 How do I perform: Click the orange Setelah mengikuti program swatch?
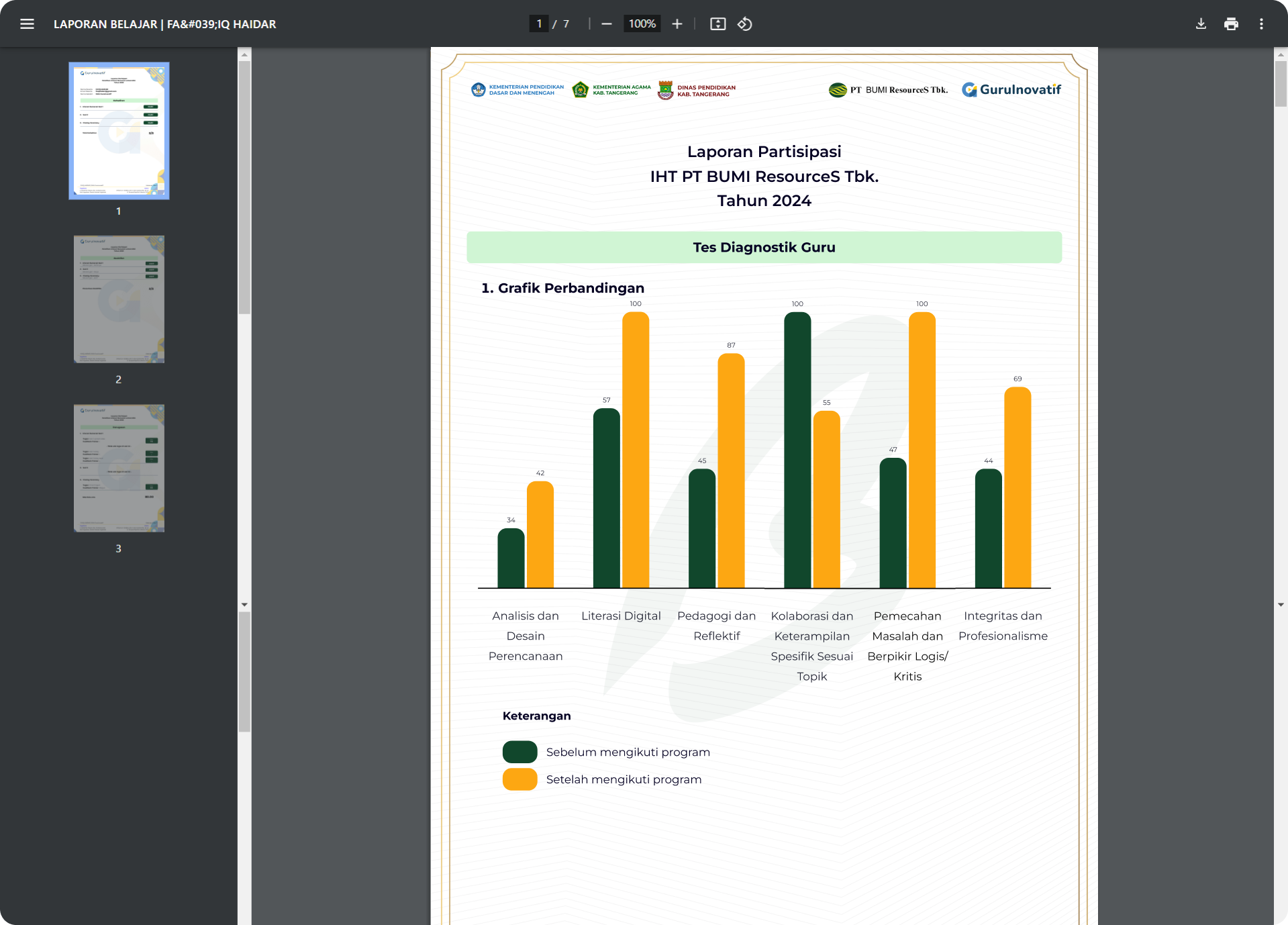point(519,779)
